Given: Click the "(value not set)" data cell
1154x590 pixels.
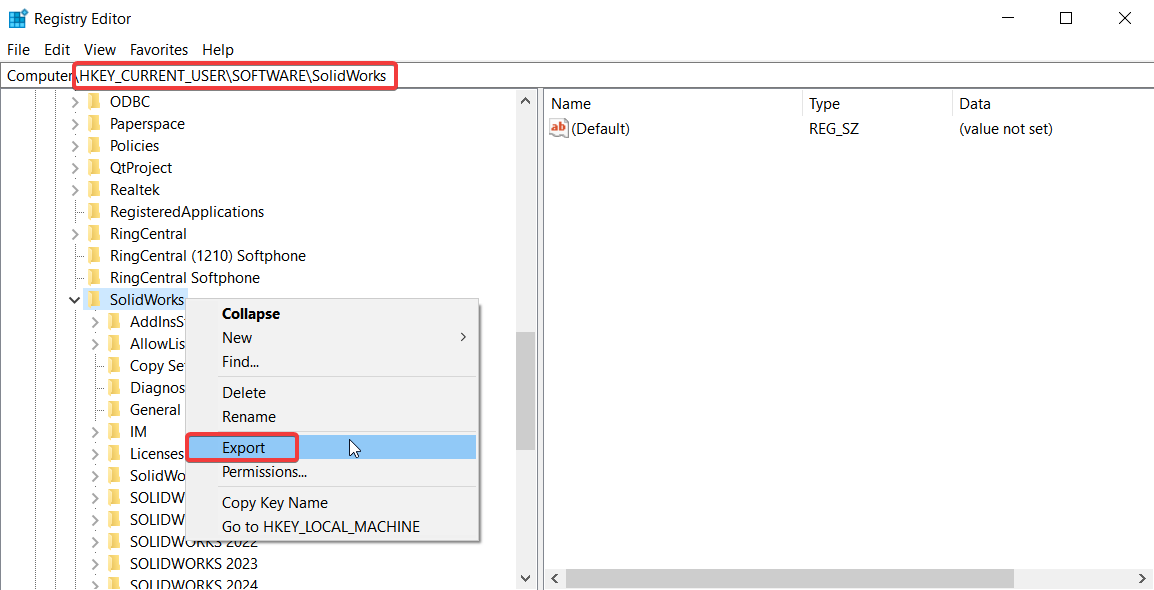Looking at the screenshot, I should tap(1005, 129).
